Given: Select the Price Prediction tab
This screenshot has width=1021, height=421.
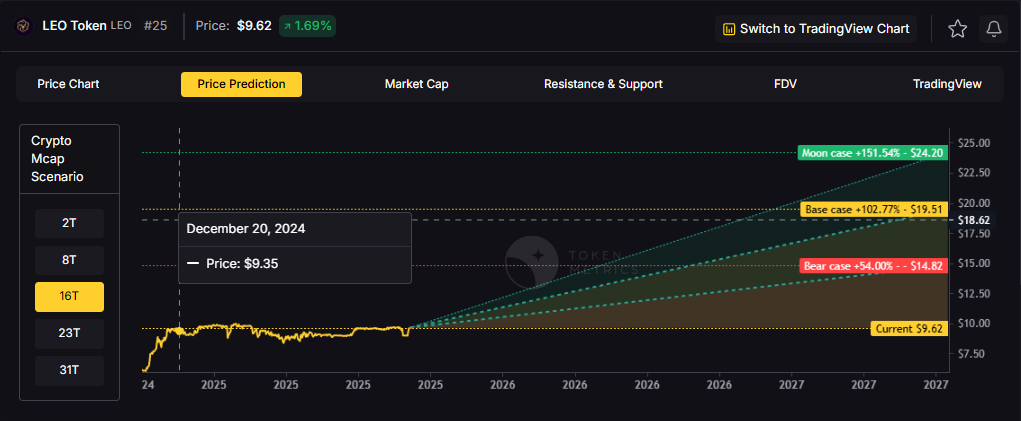Looking at the screenshot, I should 241,84.
